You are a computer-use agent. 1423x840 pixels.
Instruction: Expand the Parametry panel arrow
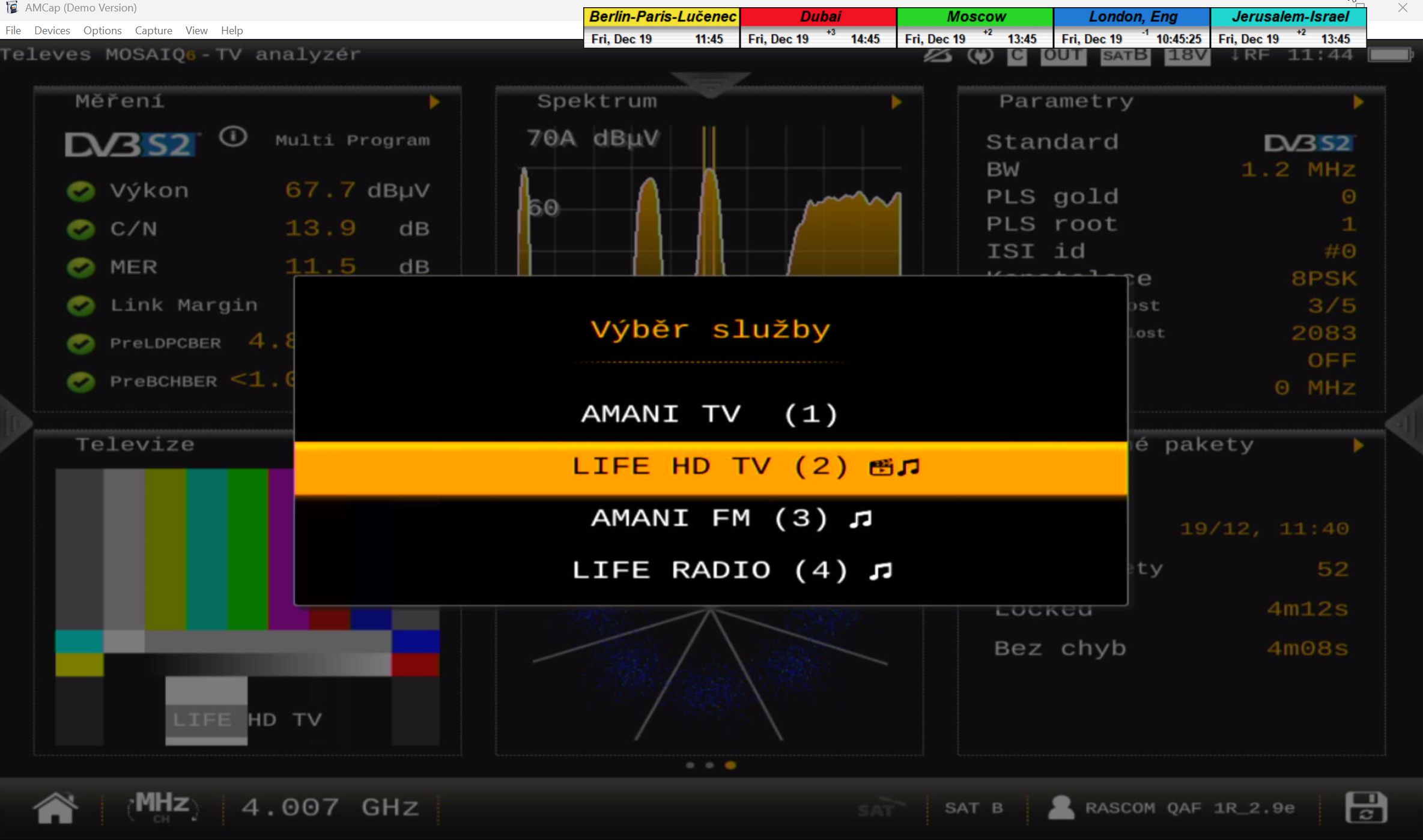click(x=1358, y=102)
